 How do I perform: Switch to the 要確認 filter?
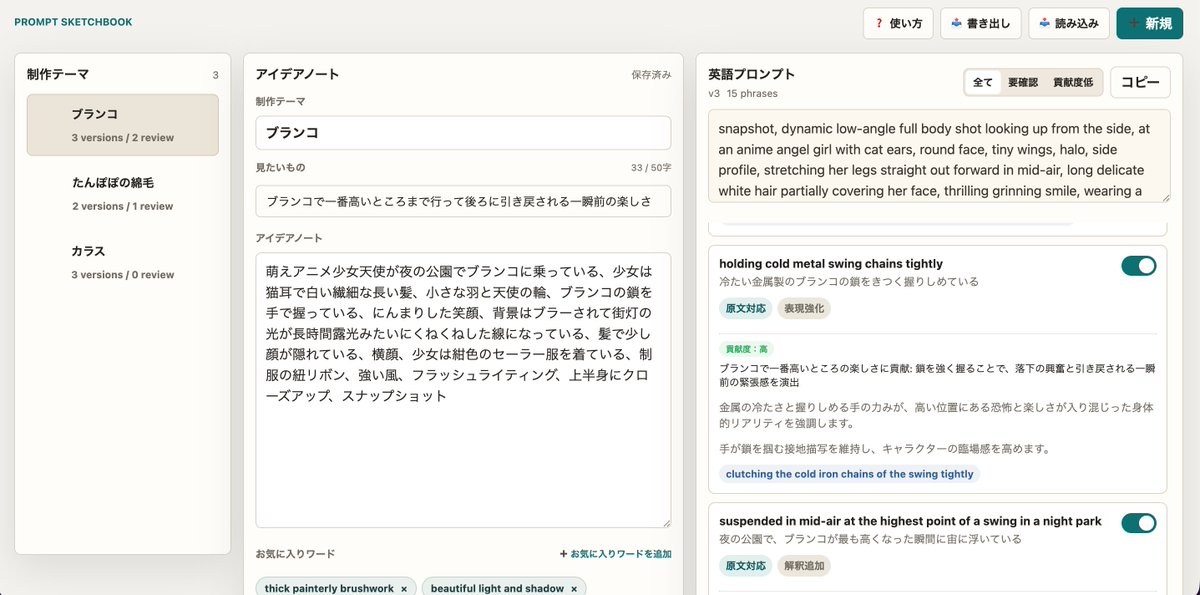coord(1023,82)
